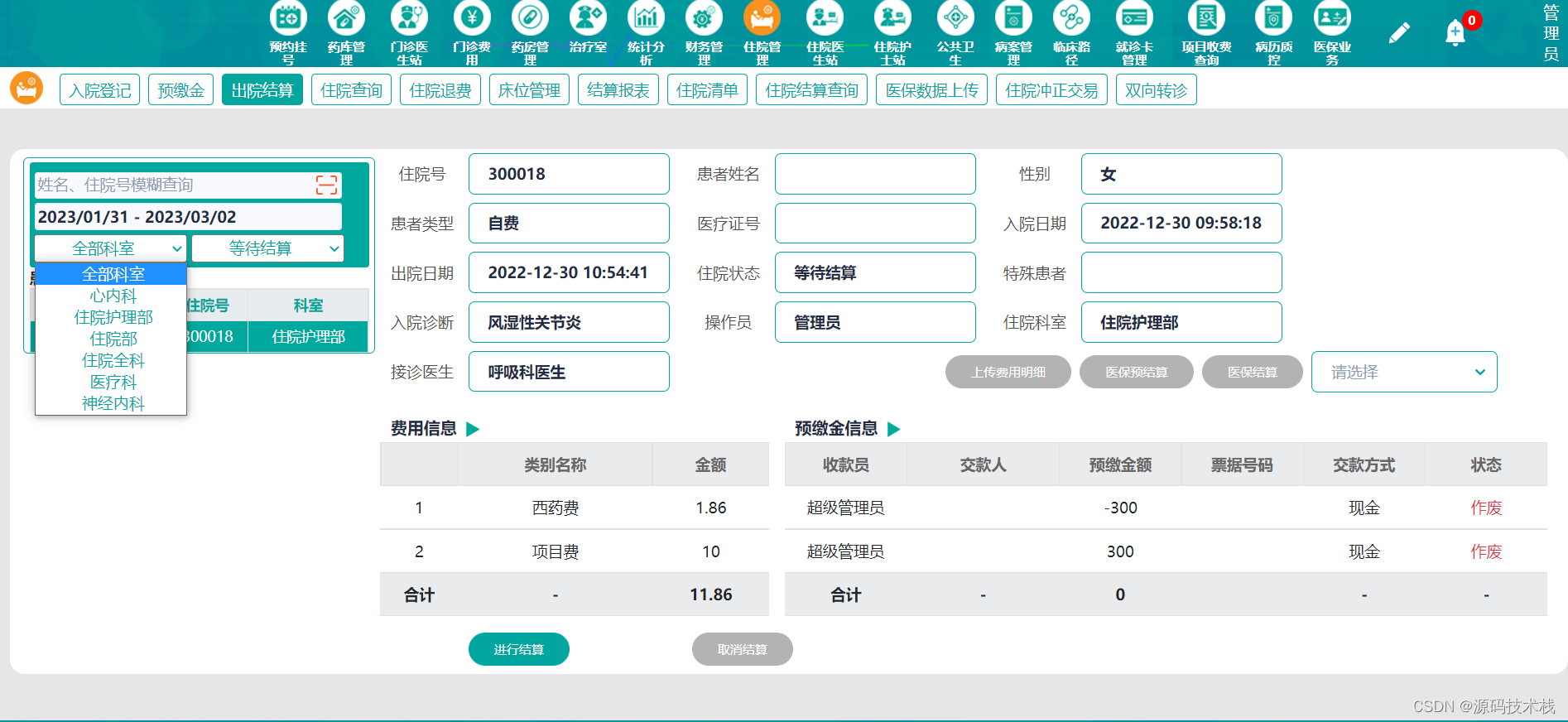Click 作废 status in -300 row
Image resolution: width=1568 pixels, height=722 pixels.
click(x=1486, y=508)
